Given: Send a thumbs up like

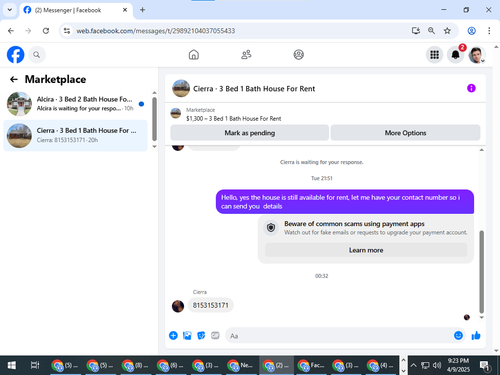Looking at the screenshot, I should (476, 335).
